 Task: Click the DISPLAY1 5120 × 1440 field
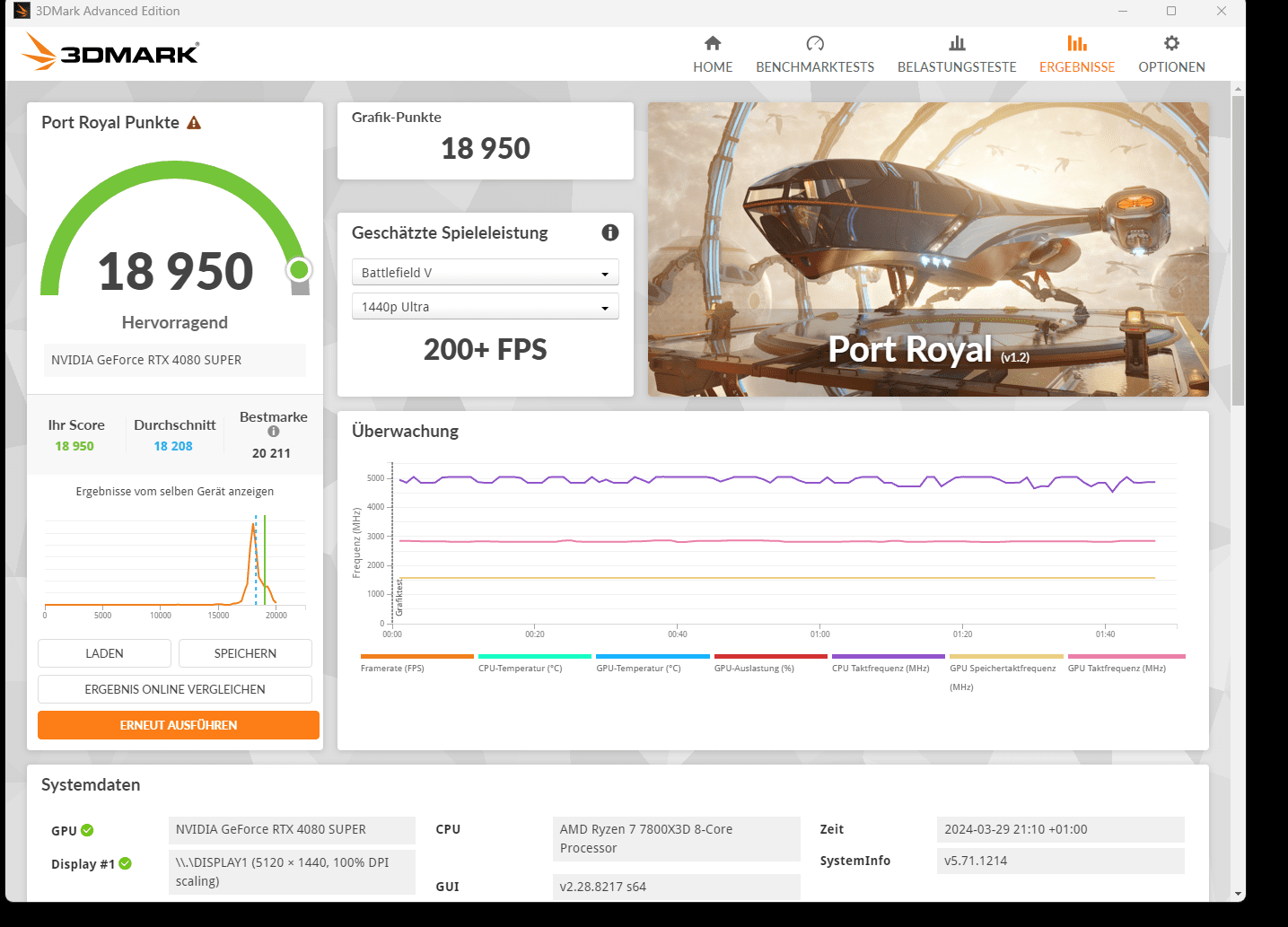pos(292,872)
